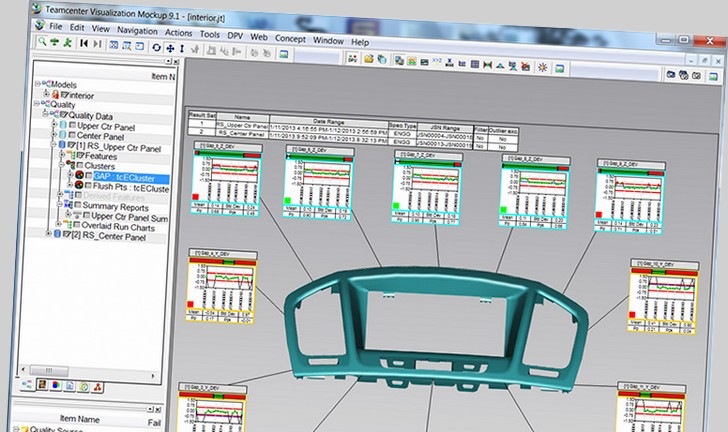Screen dimensions: 728x432
Task: Collapse the Models tree node
Action: (38, 84)
